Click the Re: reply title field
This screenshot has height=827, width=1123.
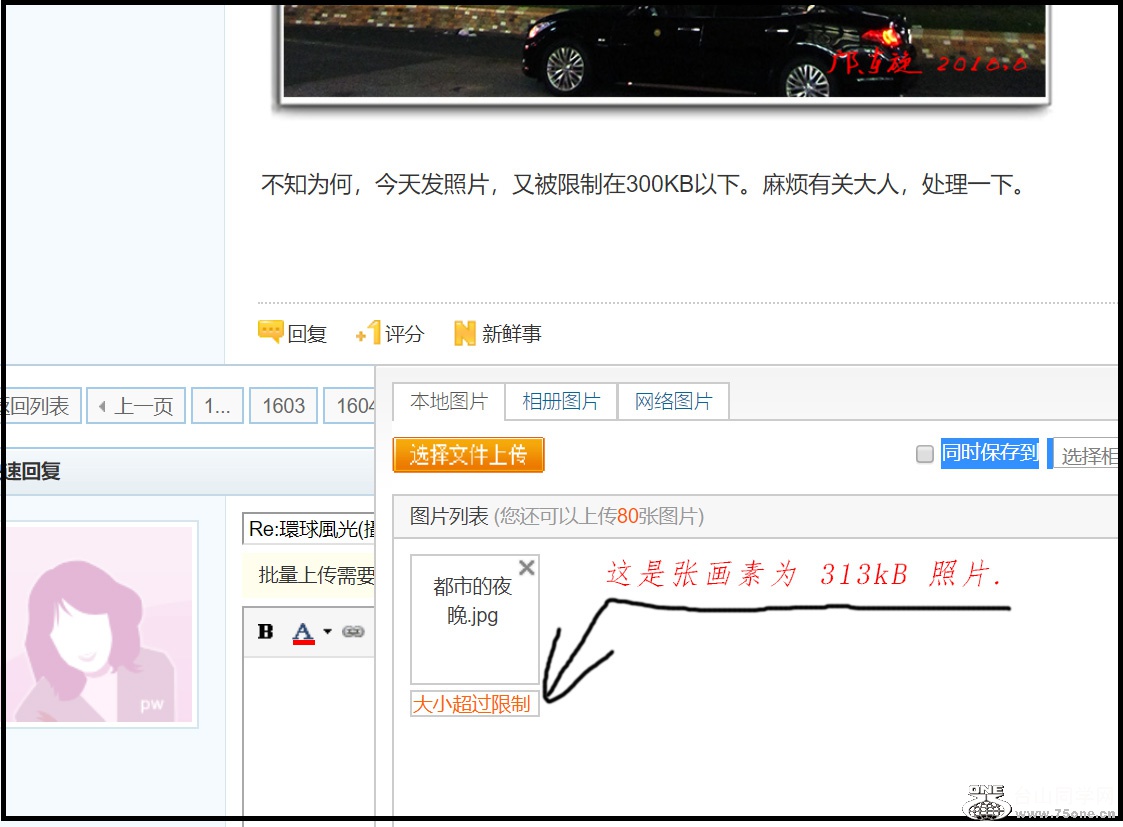pos(309,529)
